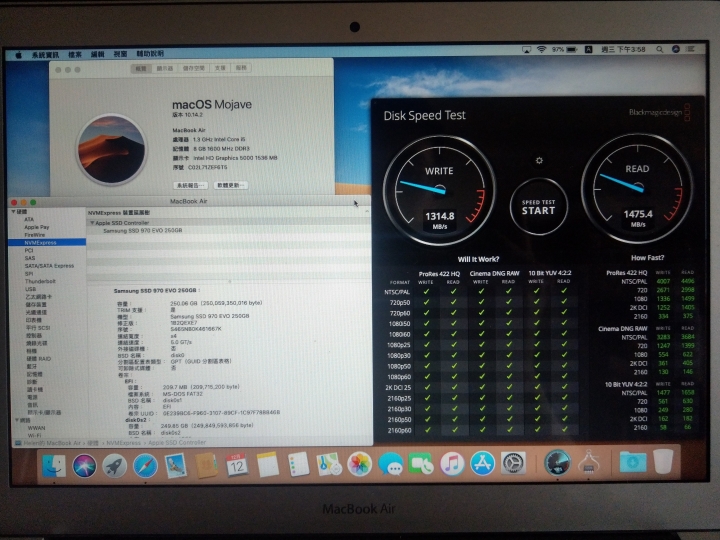This screenshot has width=720, height=540.
Task: Click Disk Speed Test gauge icon in Dock
Action: point(557,462)
